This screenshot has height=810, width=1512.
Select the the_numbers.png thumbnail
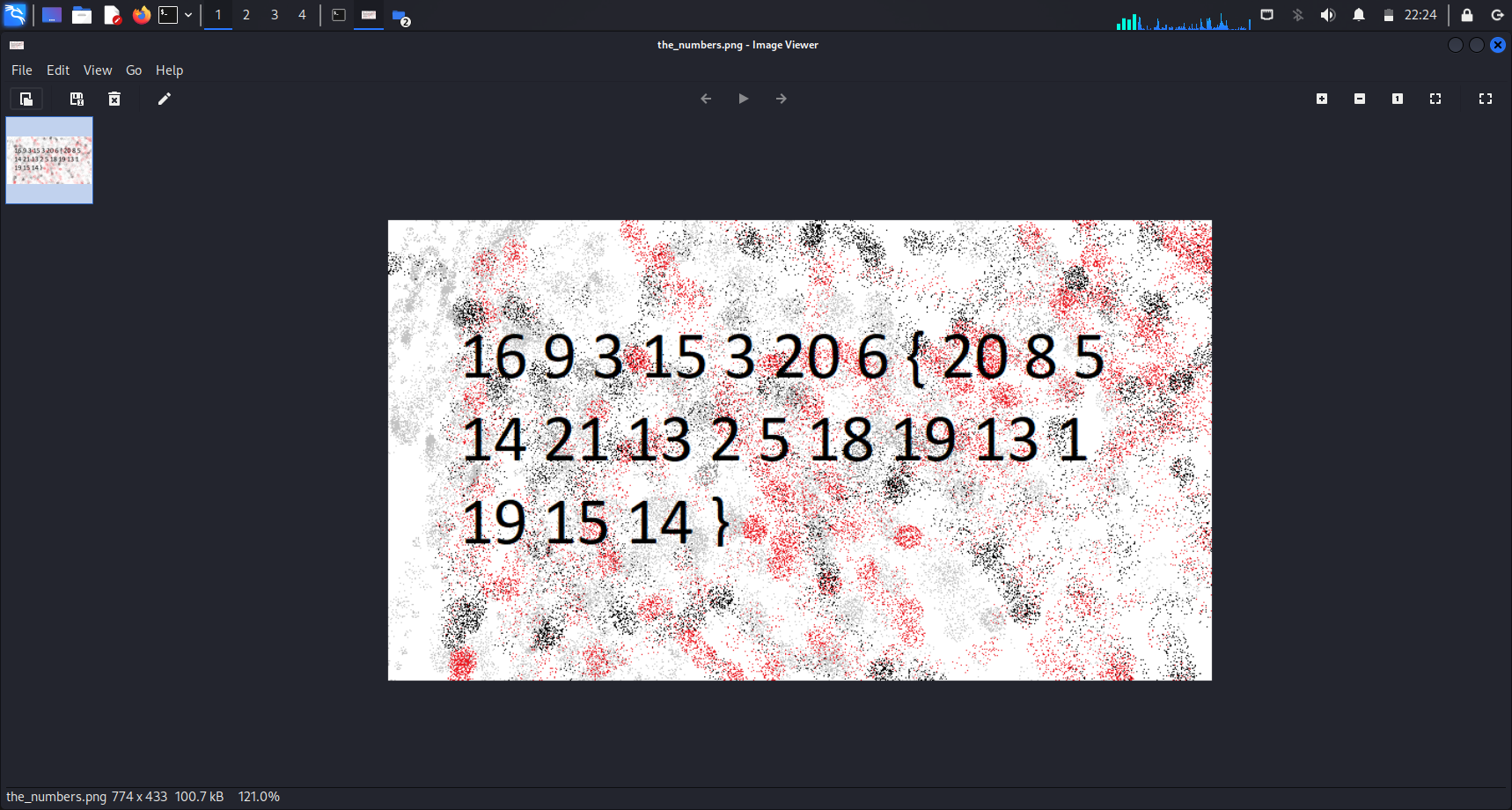click(x=49, y=160)
